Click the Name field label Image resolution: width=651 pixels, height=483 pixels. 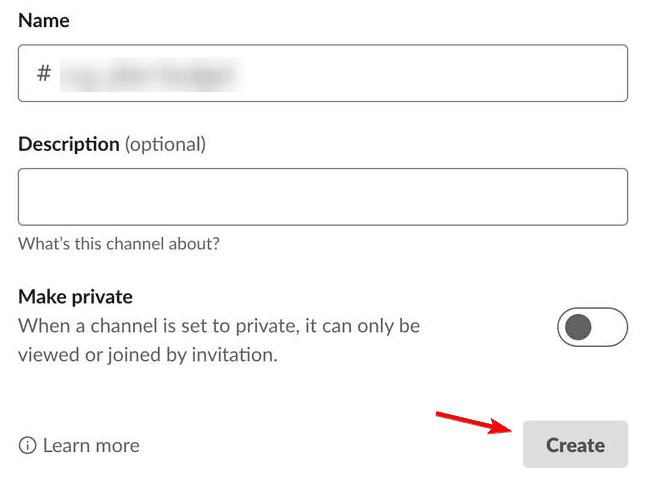tap(44, 20)
